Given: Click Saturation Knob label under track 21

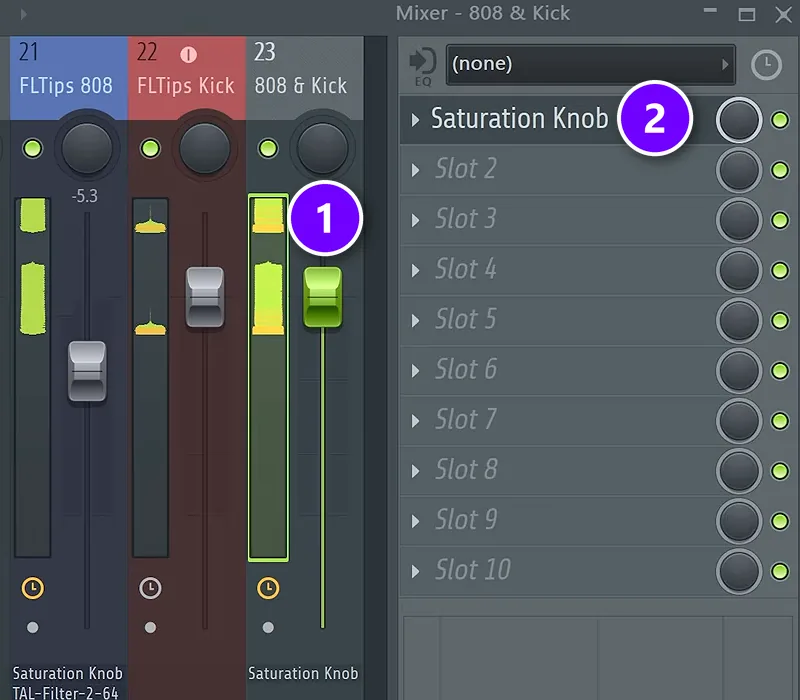Looking at the screenshot, I should click(67, 673).
